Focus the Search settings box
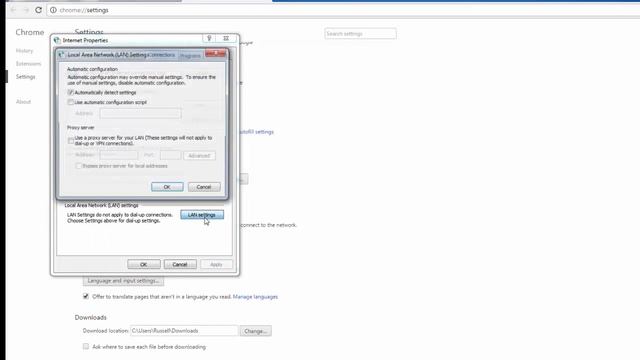The image size is (640, 360). point(360,34)
